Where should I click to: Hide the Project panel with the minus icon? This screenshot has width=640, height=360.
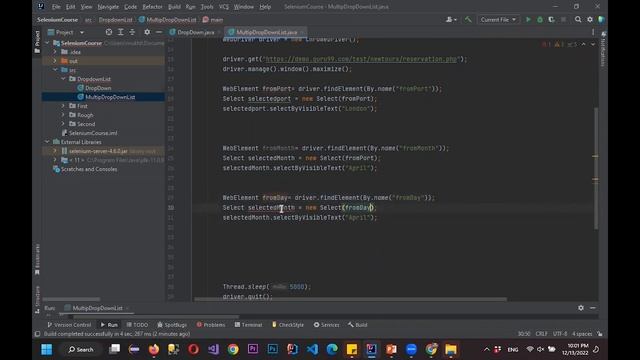pyautogui.click(x=159, y=32)
